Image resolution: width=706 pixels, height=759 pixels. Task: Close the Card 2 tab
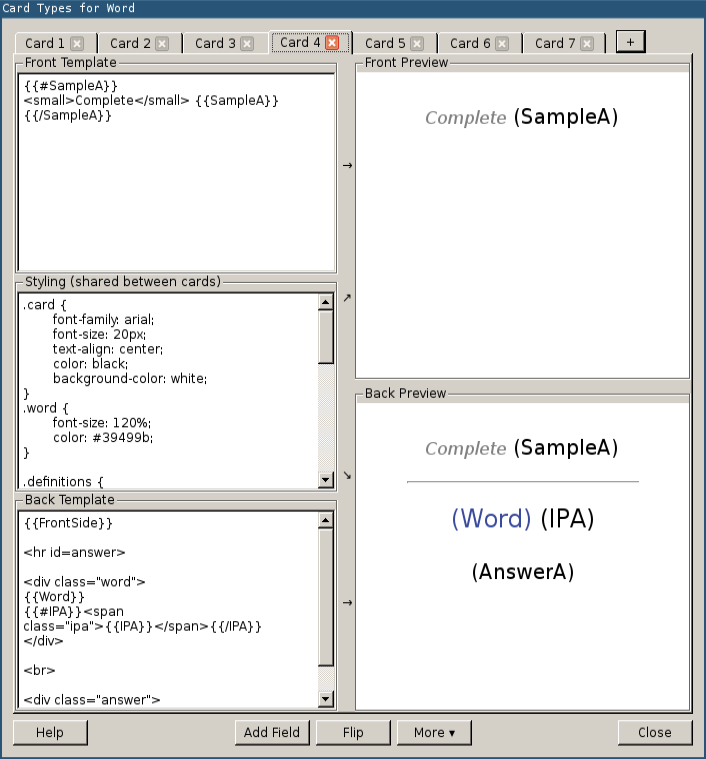[162, 44]
